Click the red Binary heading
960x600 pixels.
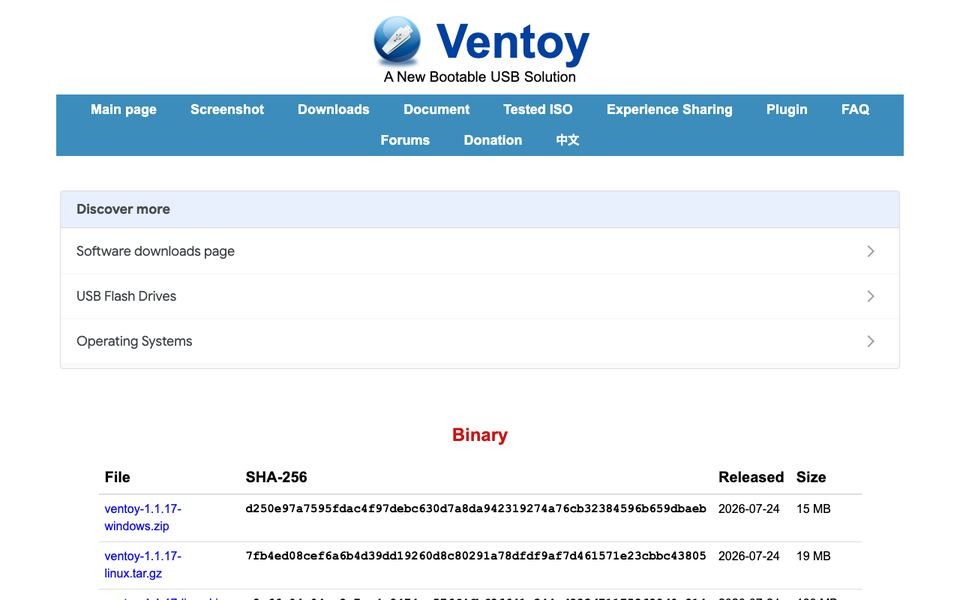tap(480, 435)
